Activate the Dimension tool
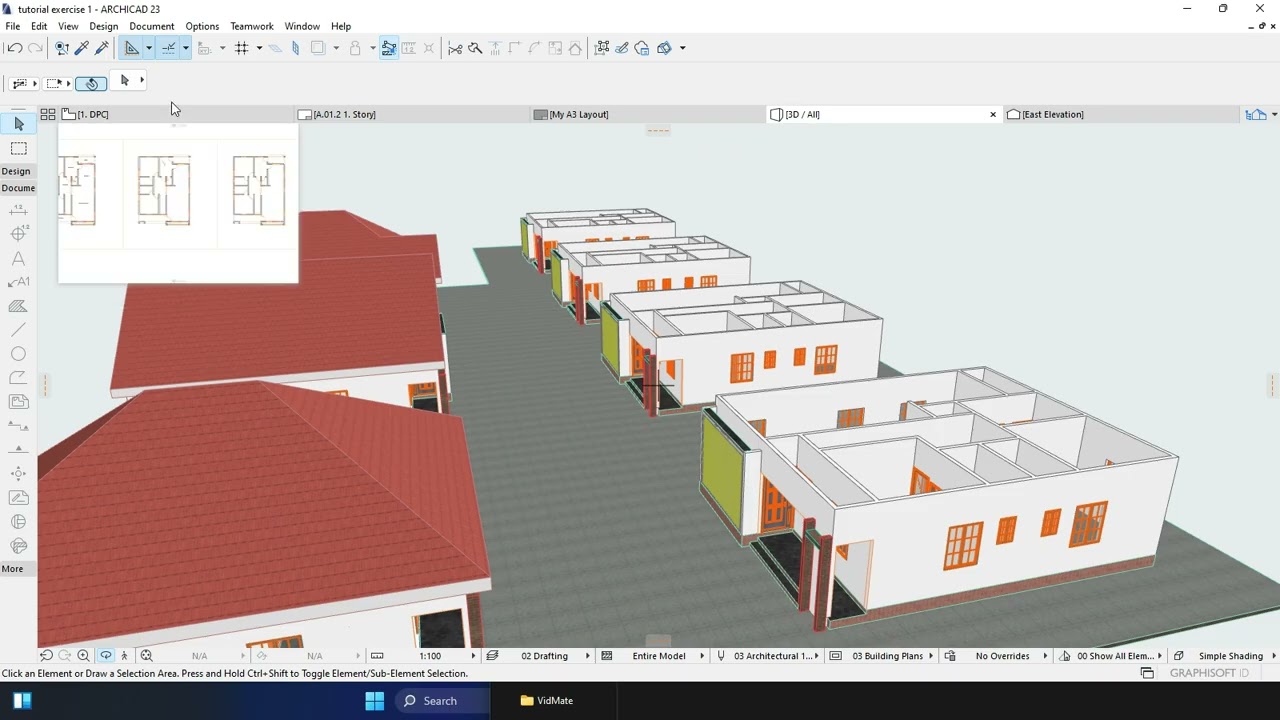 (18, 210)
